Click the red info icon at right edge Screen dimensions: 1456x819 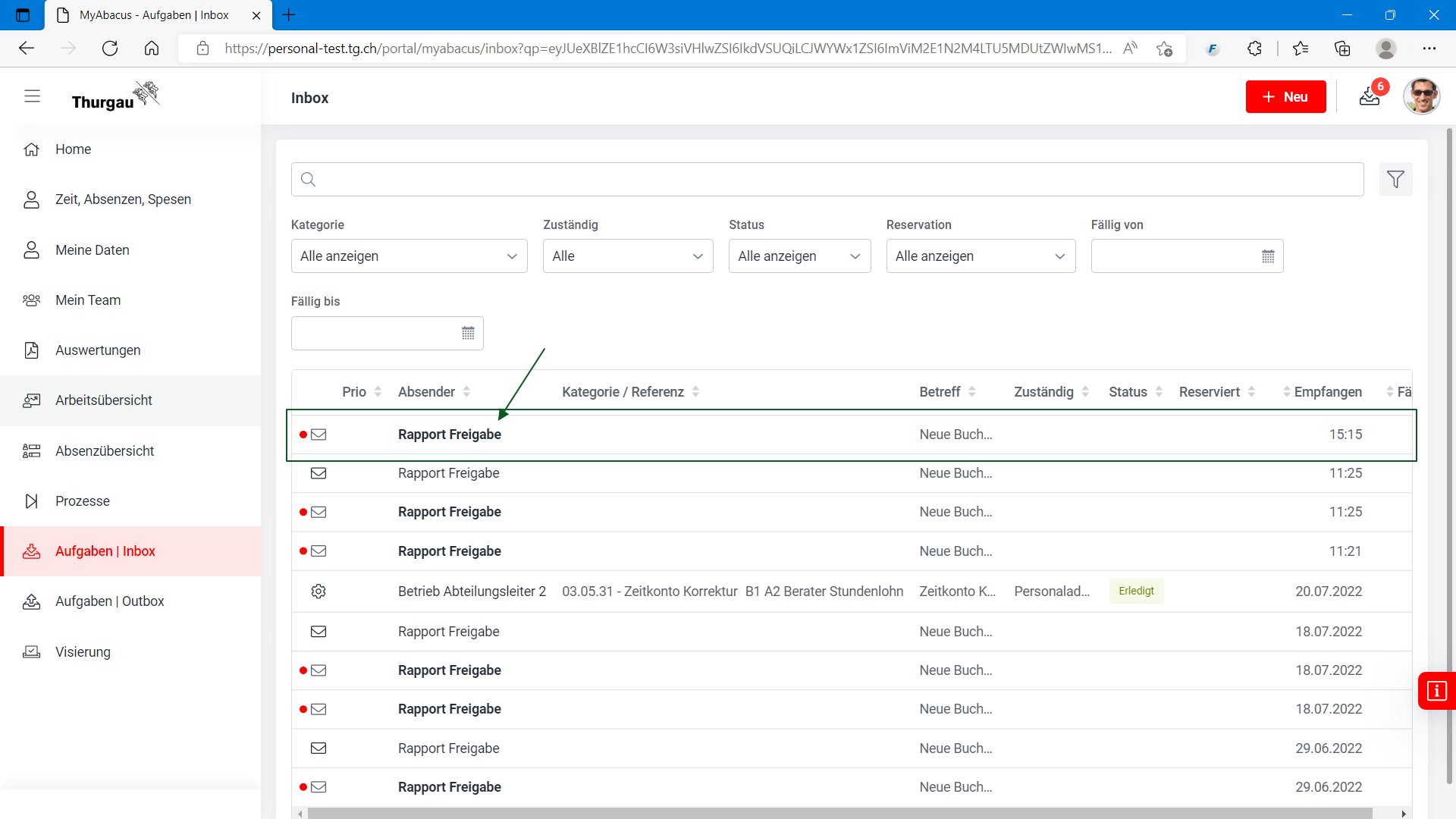[x=1436, y=691]
